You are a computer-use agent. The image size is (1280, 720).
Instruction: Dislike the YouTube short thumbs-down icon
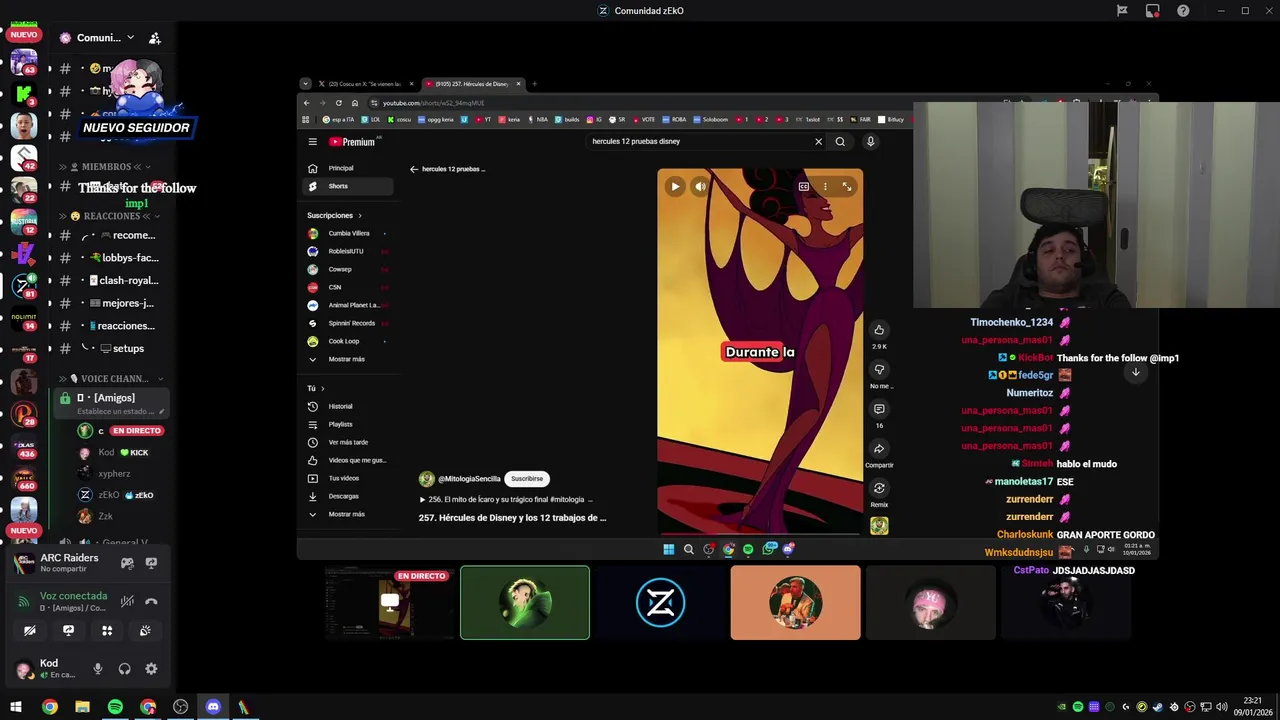pos(879,370)
